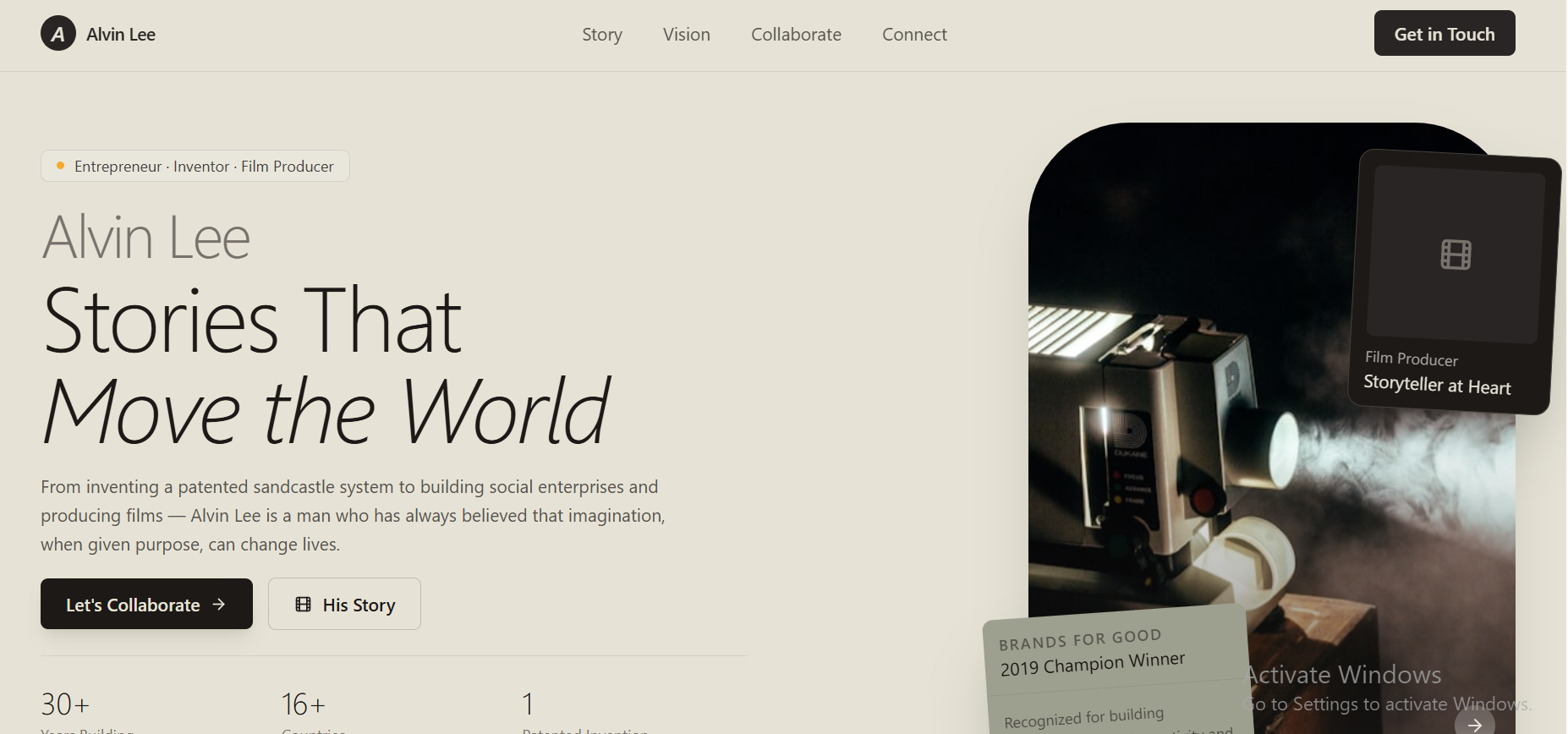This screenshot has height=734, width=1568.
Task: Click the film strip icon in Film Producer card
Action: tap(1456, 255)
